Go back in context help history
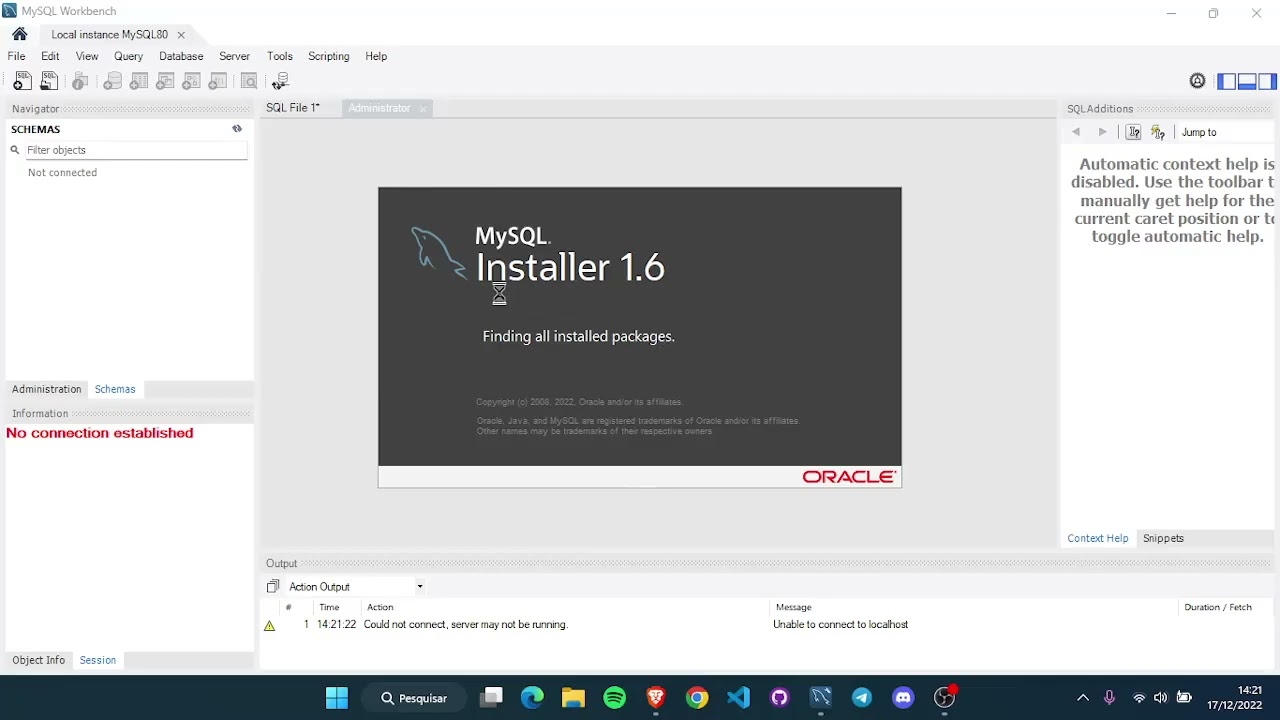 1076,132
